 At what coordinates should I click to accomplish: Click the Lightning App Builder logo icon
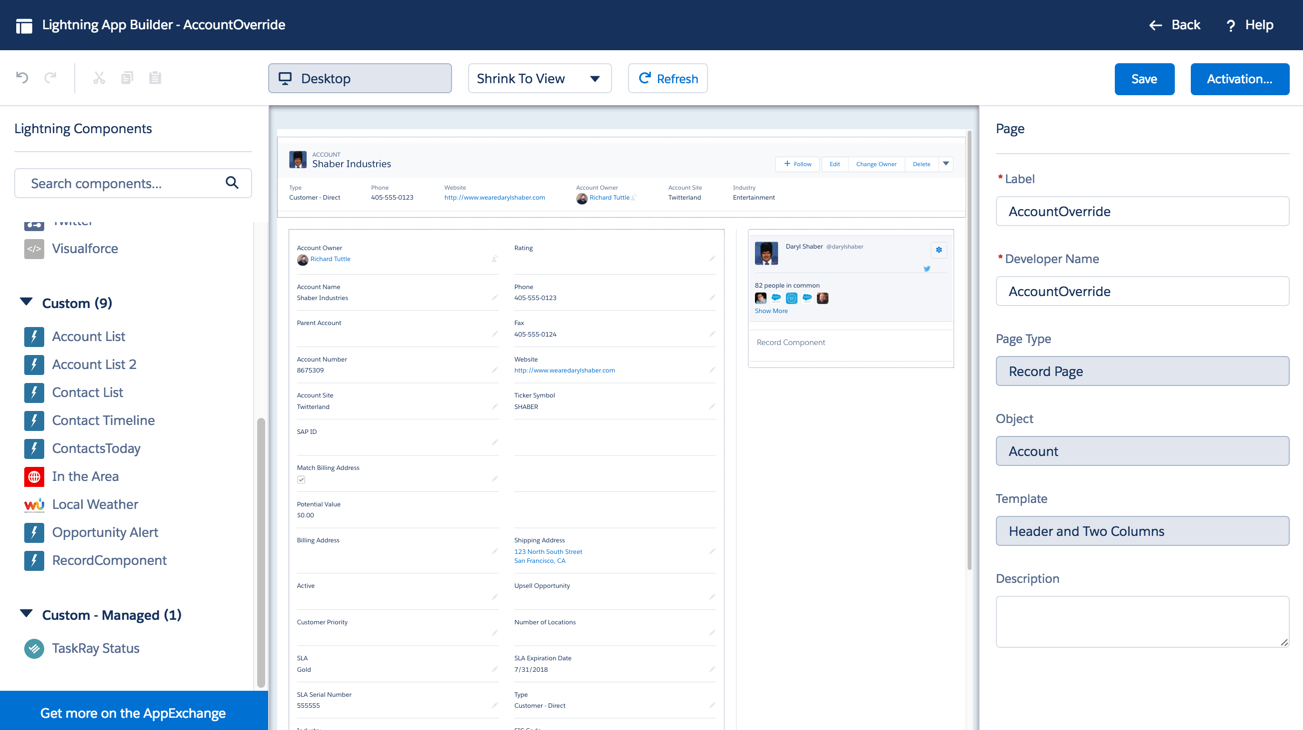tap(24, 25)
